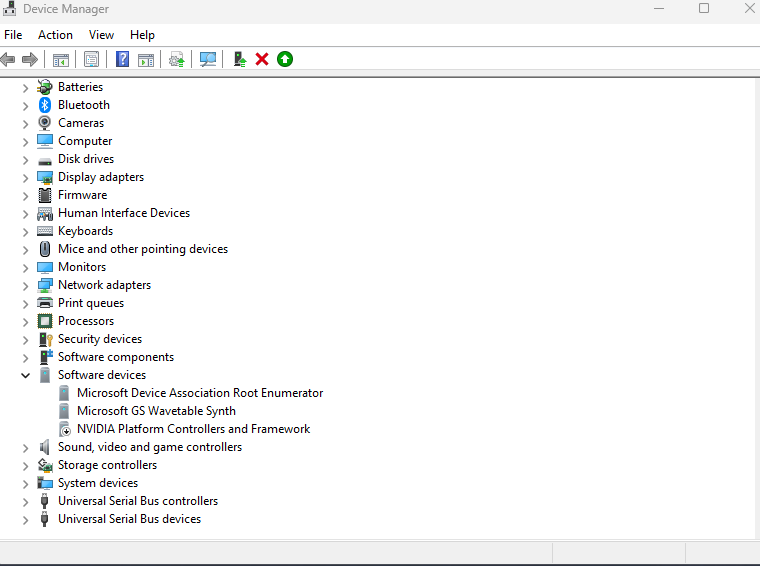Click the Disk drives icon

point(45,161)
